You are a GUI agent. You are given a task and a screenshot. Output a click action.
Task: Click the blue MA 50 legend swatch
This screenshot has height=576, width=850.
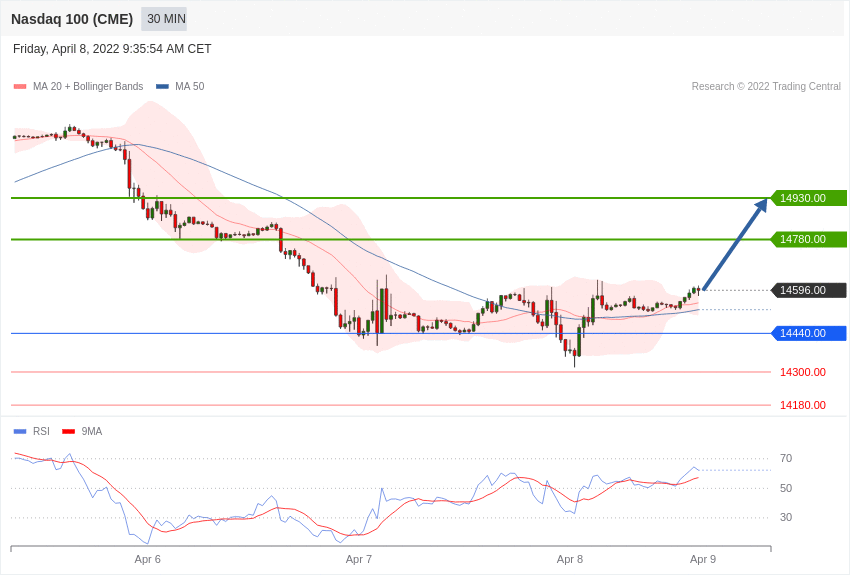pos(162,87)
